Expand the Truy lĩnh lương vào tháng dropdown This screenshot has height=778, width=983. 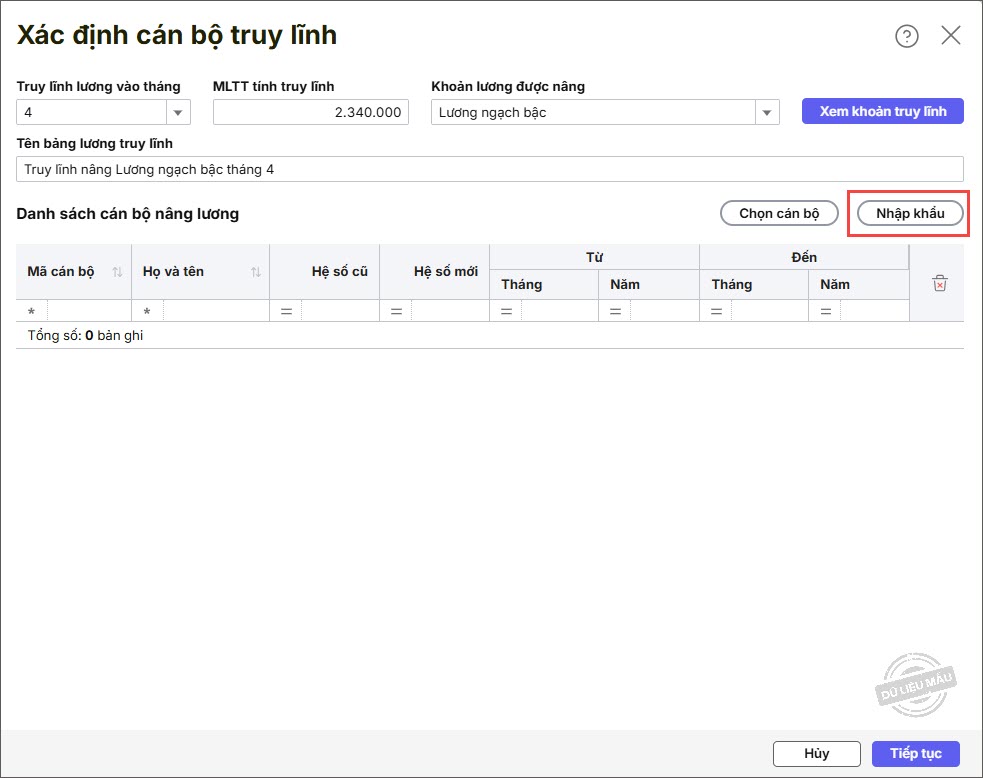(x=179, y=113)
